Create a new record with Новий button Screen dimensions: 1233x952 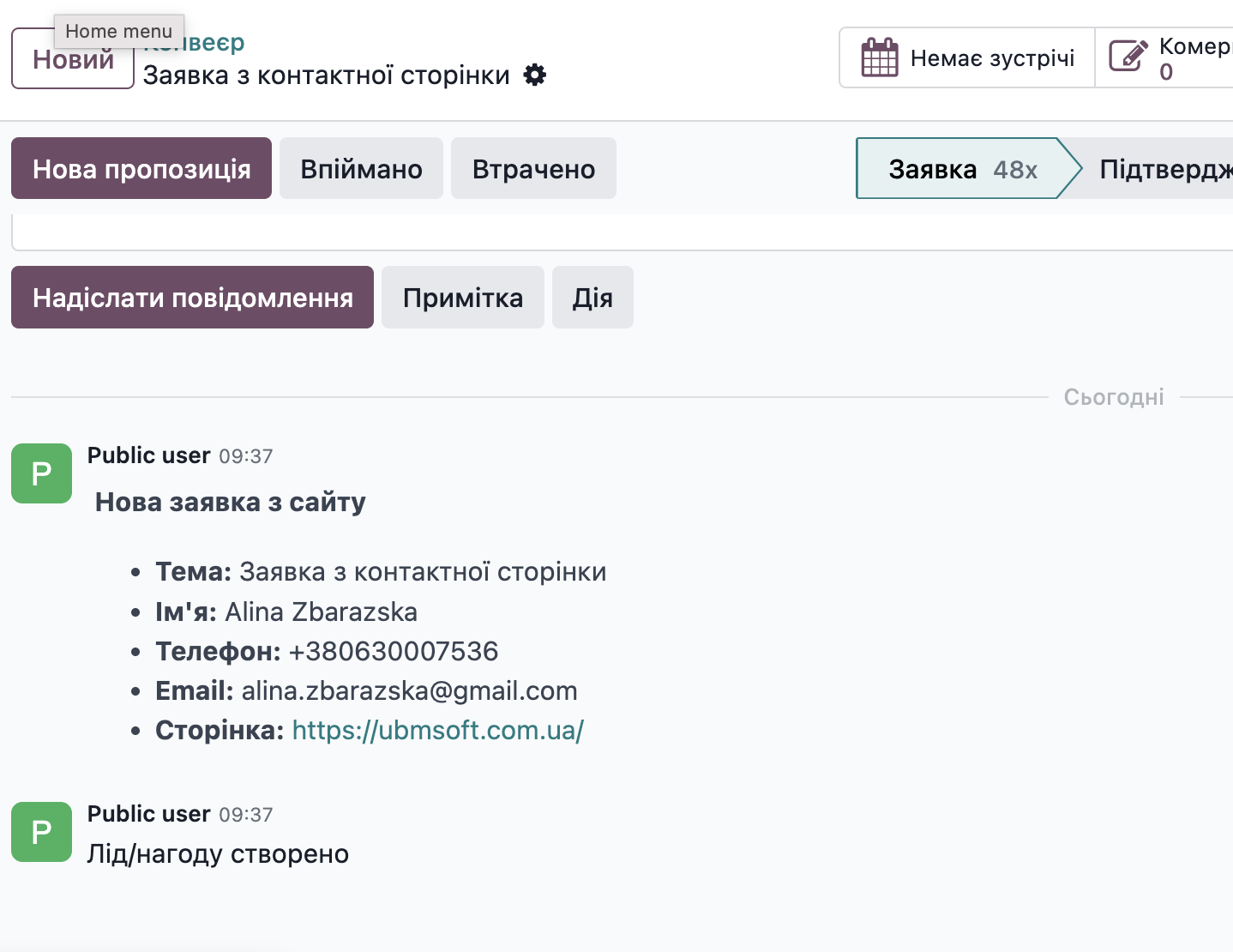point(73,58)
